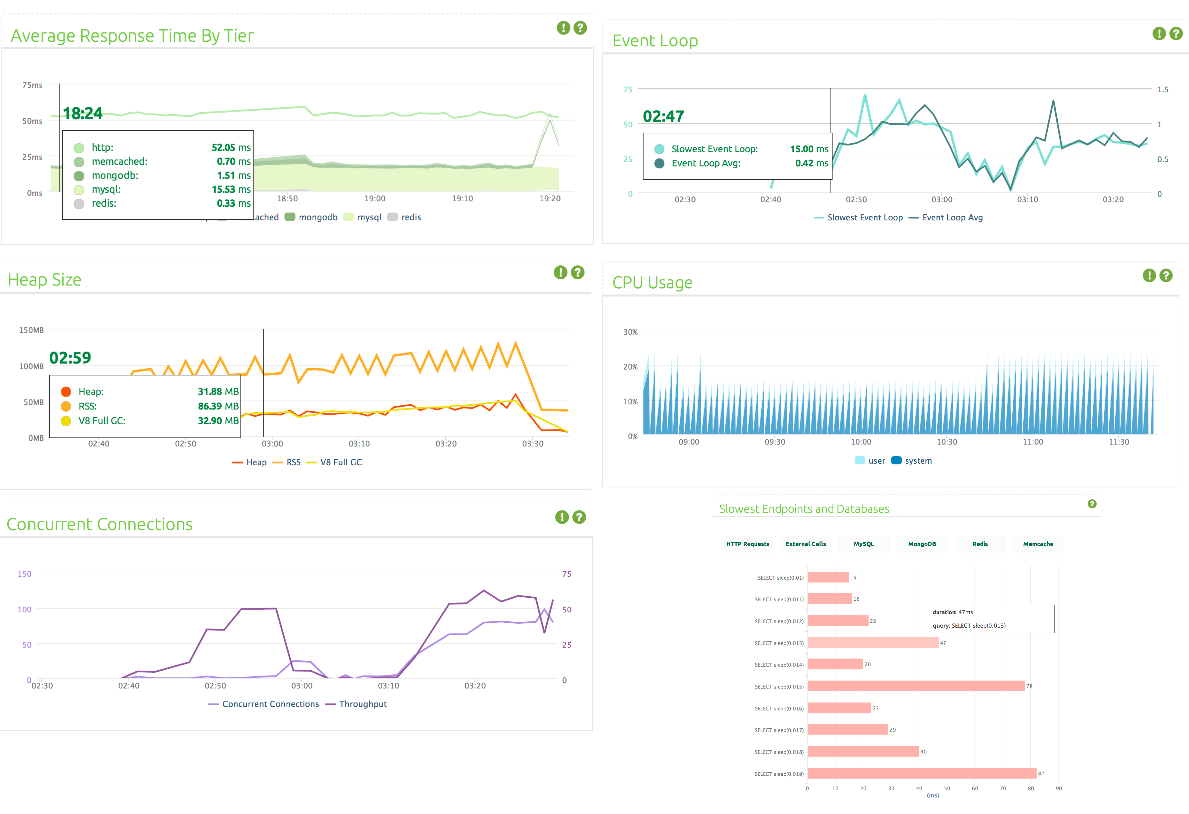Toggle Event Loop Avg legend series
Screen dimensions: 1189x814
[x=946, y=218]
